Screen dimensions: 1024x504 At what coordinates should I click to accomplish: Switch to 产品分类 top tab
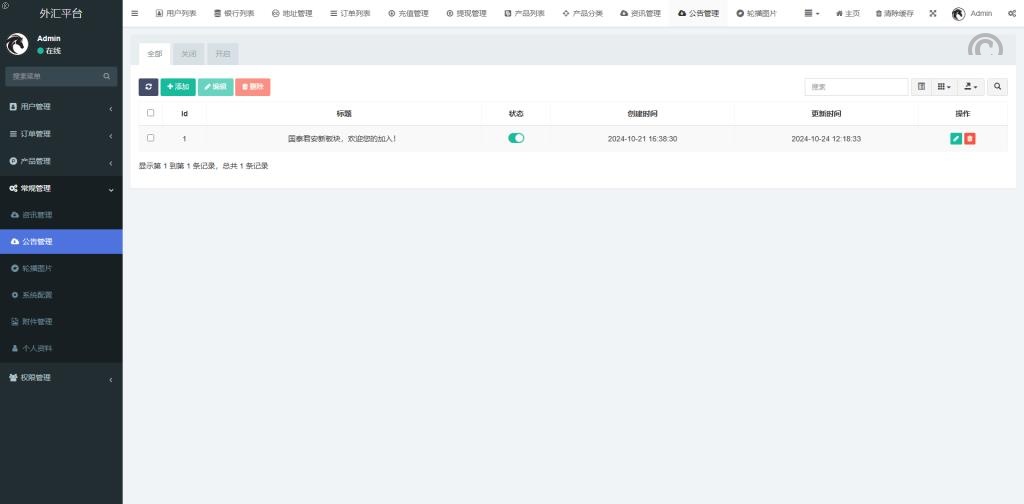pos(583,13)
